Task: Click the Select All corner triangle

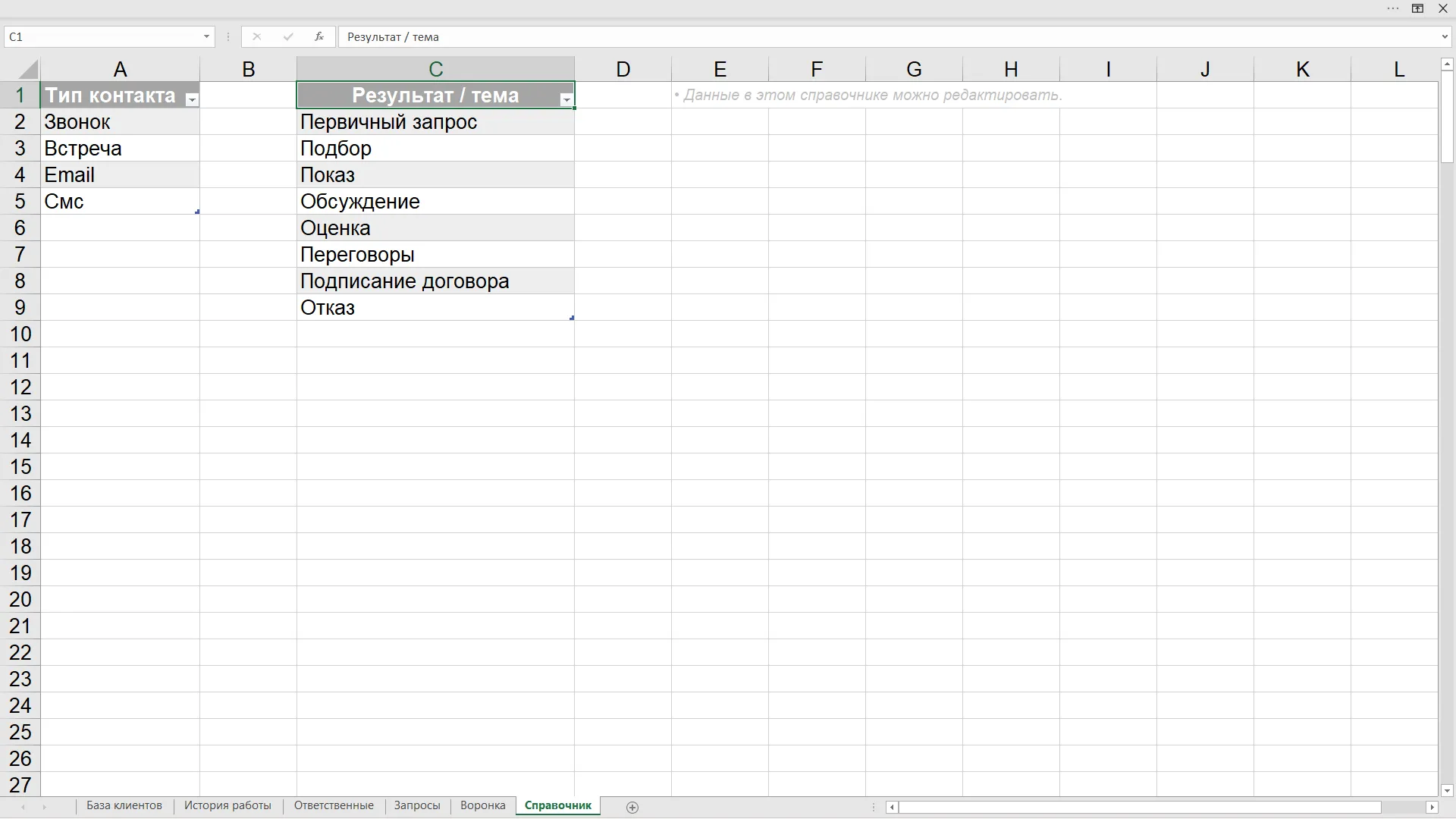Action: pos(28,70)
